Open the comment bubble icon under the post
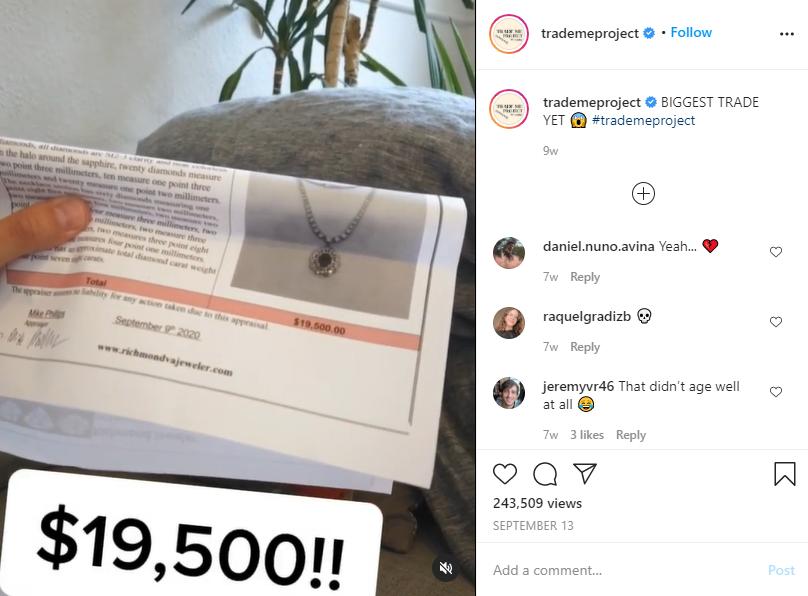This screenshot has height=596, width=808. (x=545, y=474)
